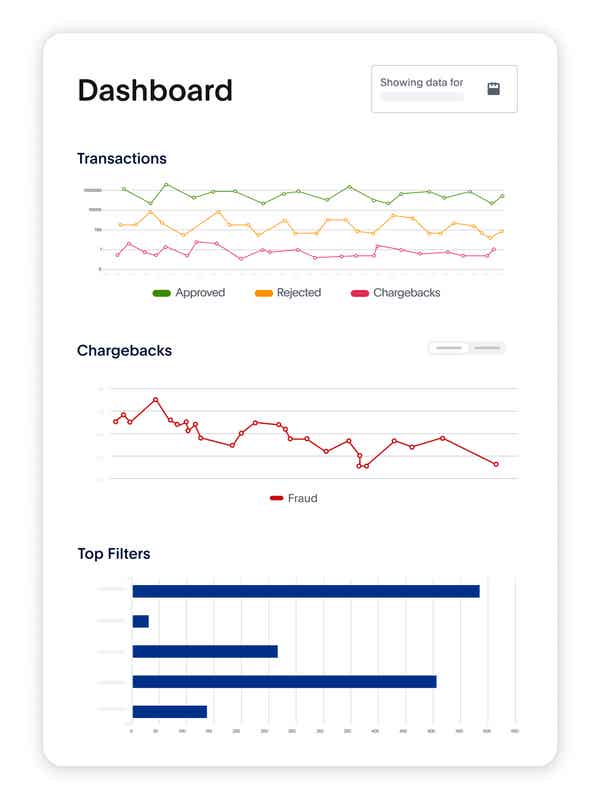600x800 pixels.
Task: Click the Dashboard title
Action: click(x=155, y=90)
